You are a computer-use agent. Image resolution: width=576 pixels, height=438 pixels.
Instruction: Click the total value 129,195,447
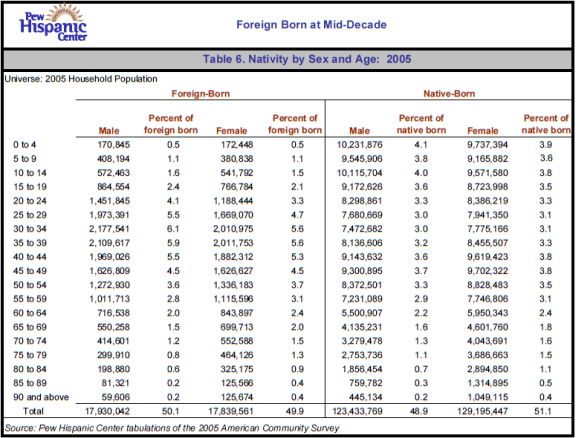pos(482,411)
